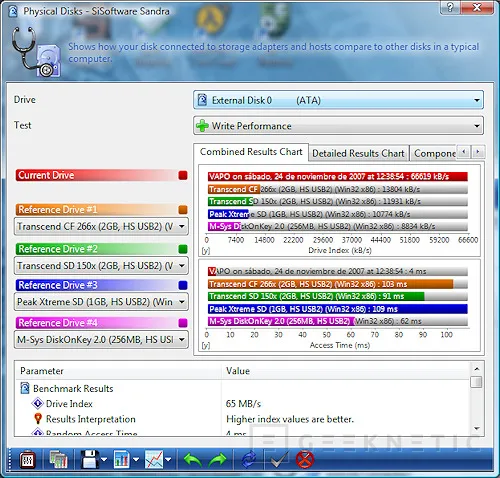The image size is (500, 478).
Task: Click the red Current Drive color swatch
Action: click(183, 175)
